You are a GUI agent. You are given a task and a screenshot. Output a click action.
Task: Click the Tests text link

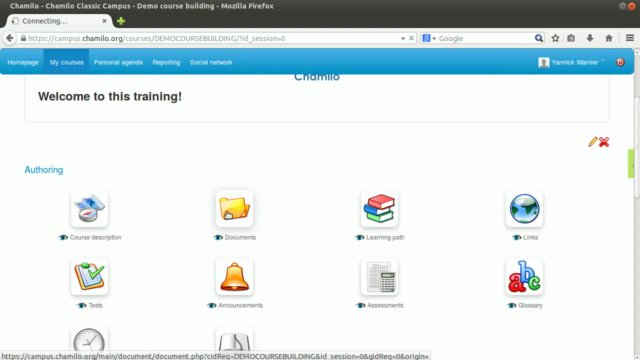tap(96, 305)
